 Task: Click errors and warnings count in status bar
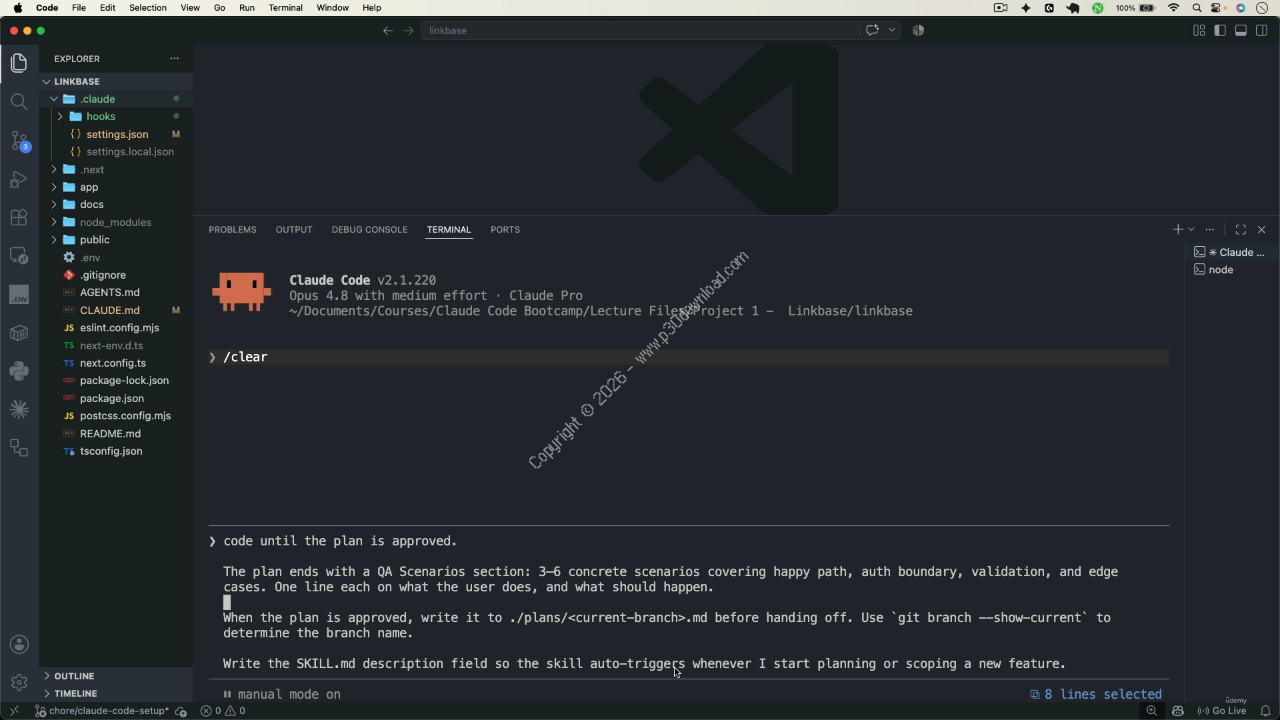[x=223, y=711]
